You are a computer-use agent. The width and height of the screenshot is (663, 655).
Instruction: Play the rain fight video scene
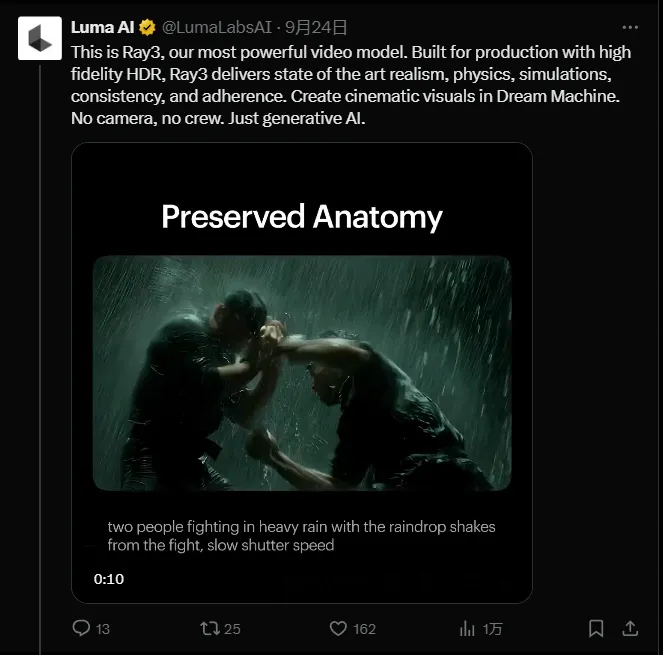click(301, 373)
